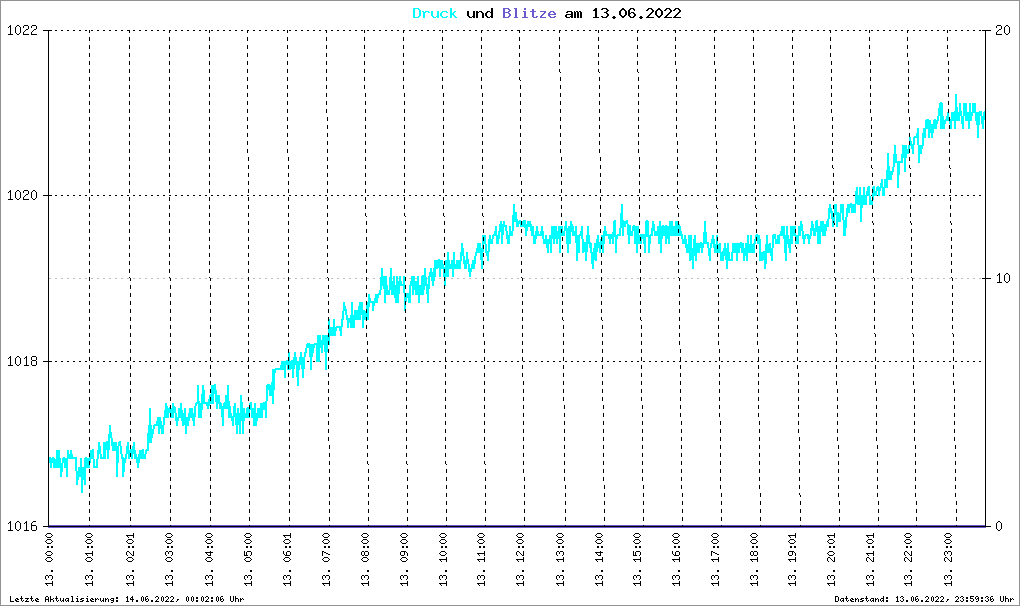Screen dimensions: 1020x606
Task: Click the date '13.06.2022' in the title
Action: [x=636, y=13]
